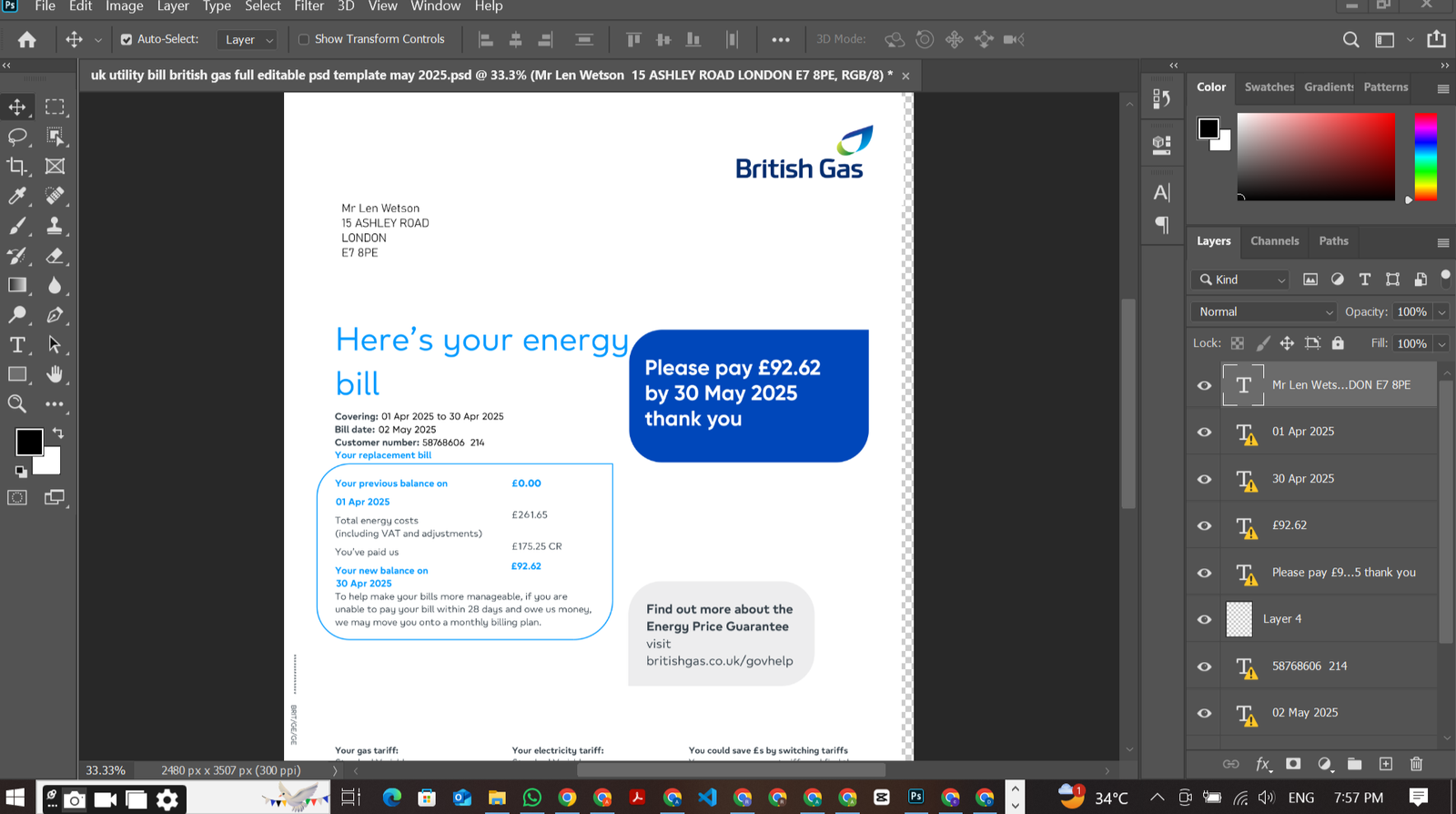The image size is (1456, 814).
Task: Click the 33.33% zoom level field
Action: tap(106, 770)
